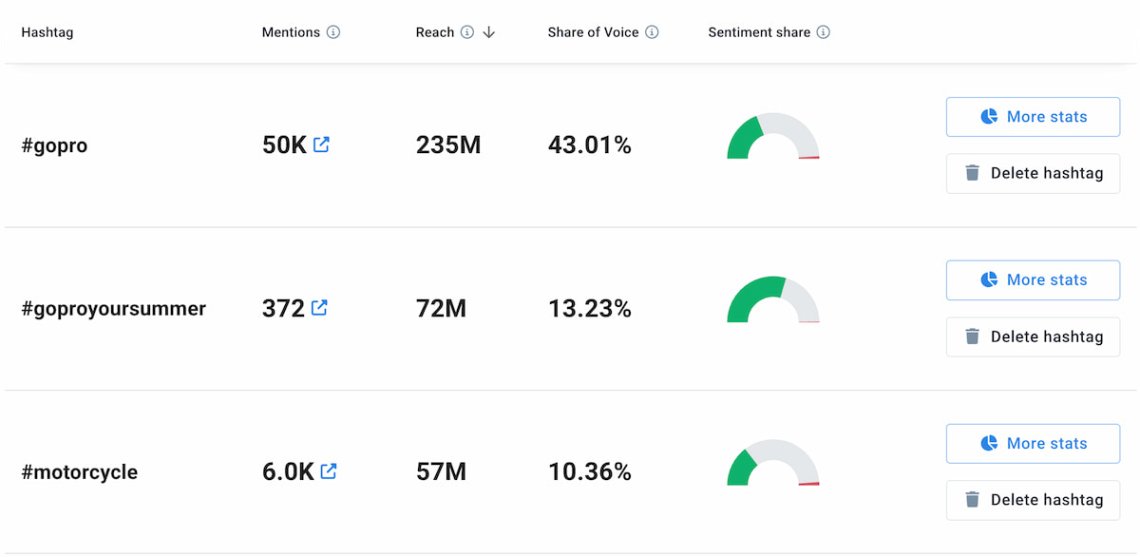The image size is (1140, 557).
Task: Sort by the Reach column header
Action: pyautogui.click(x=435, y=33)
